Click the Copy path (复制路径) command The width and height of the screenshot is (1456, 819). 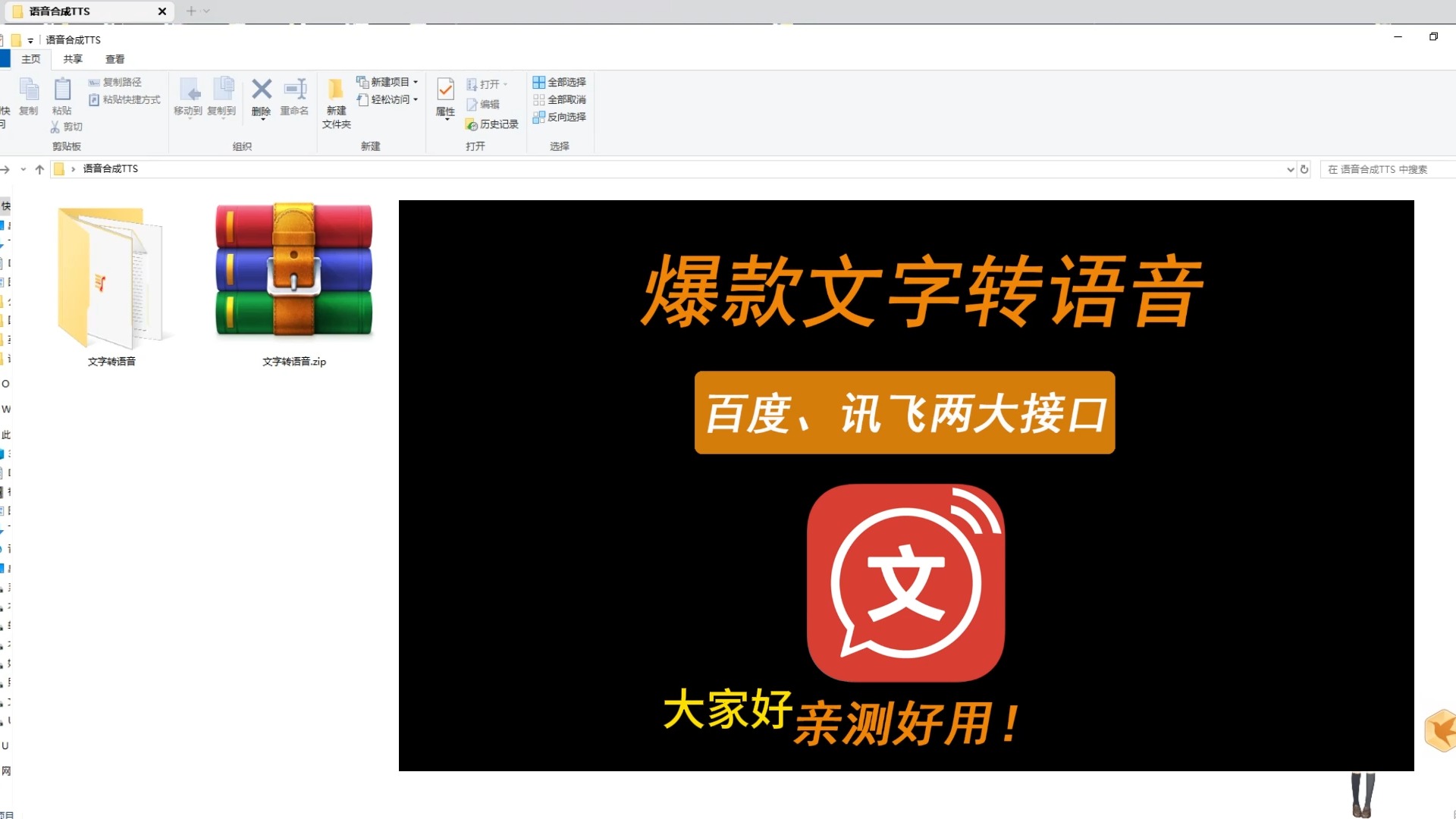[x=115, y=82]
